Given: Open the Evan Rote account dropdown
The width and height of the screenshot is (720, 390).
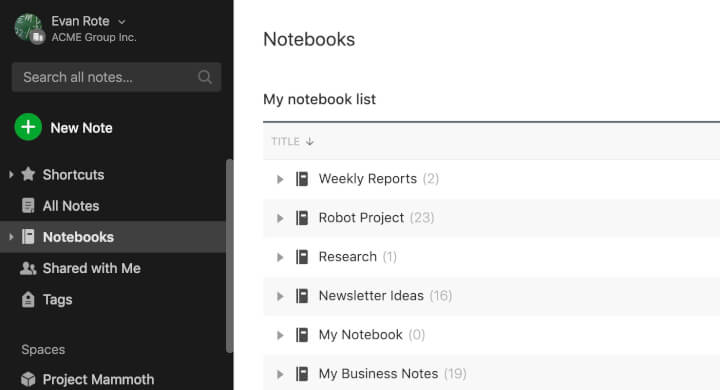Looking at the screenshot, I should coord(121,22).
